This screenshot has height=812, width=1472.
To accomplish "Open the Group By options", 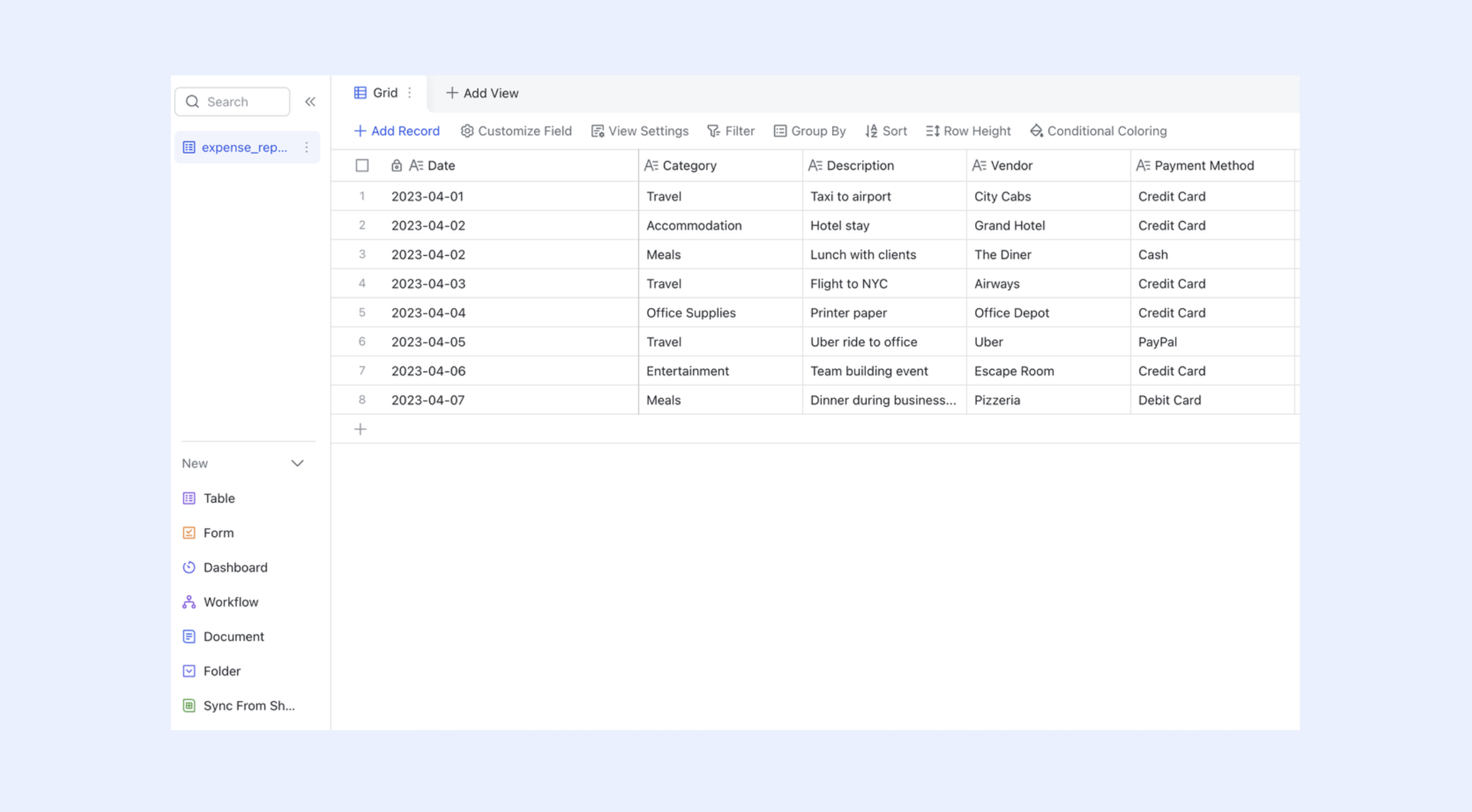I will tap(809, 131).
